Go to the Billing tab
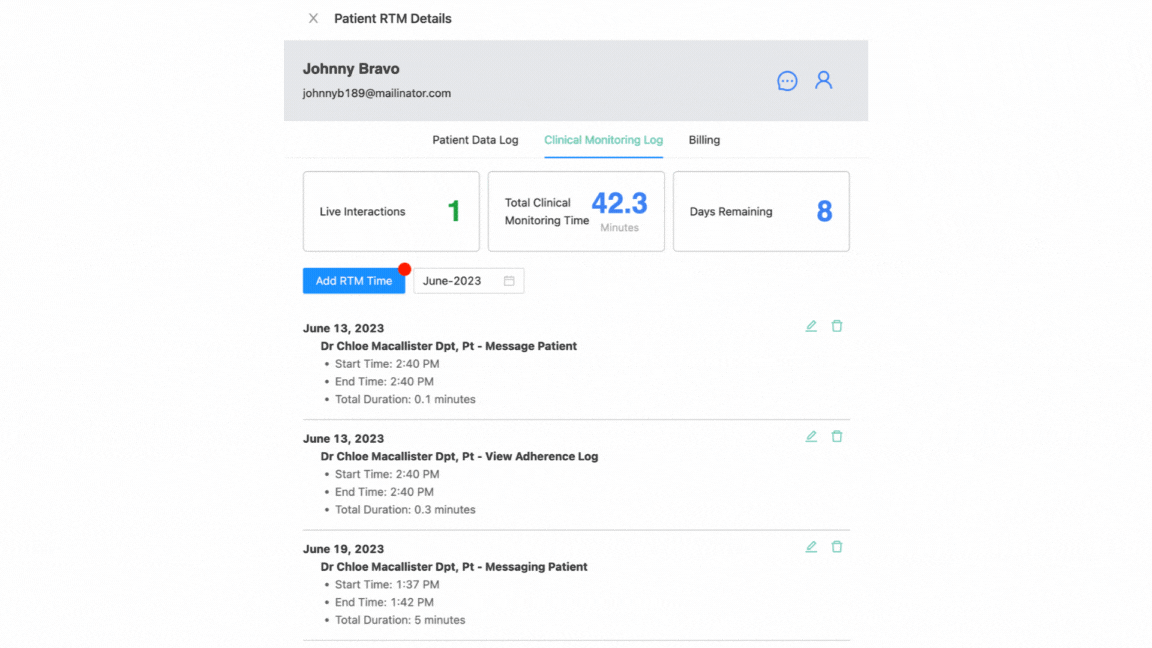Image resolution: width=1152 pixels, height=648 pixels. point(704,140)
